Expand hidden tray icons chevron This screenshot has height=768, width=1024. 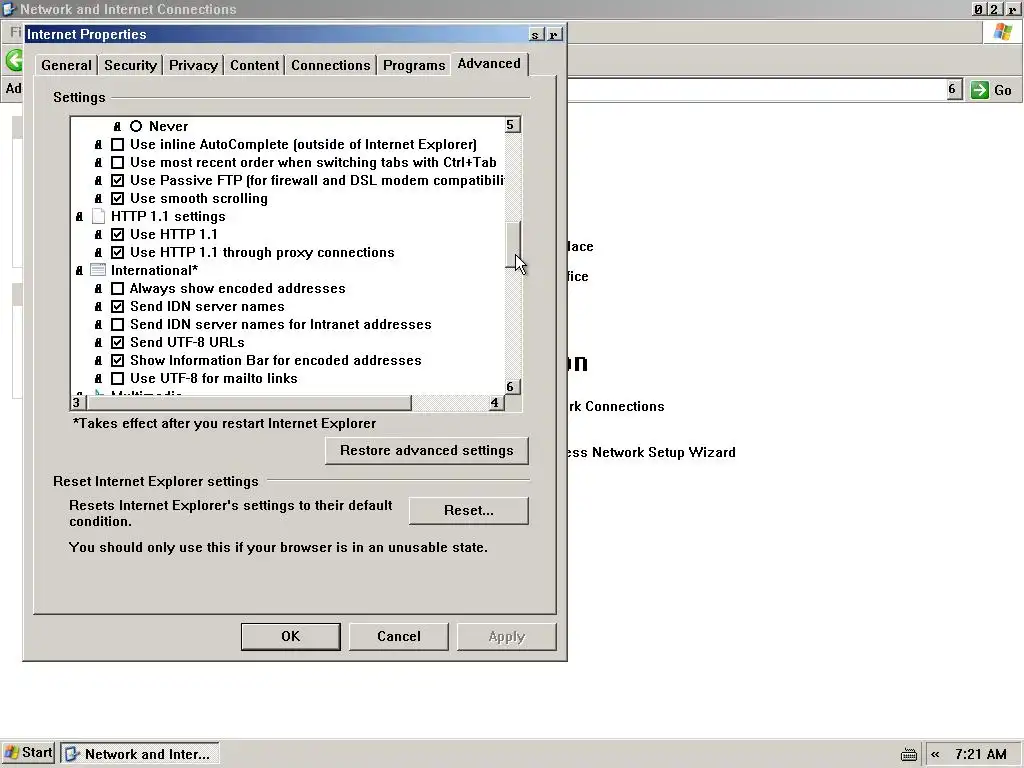[x=935, y=754]
